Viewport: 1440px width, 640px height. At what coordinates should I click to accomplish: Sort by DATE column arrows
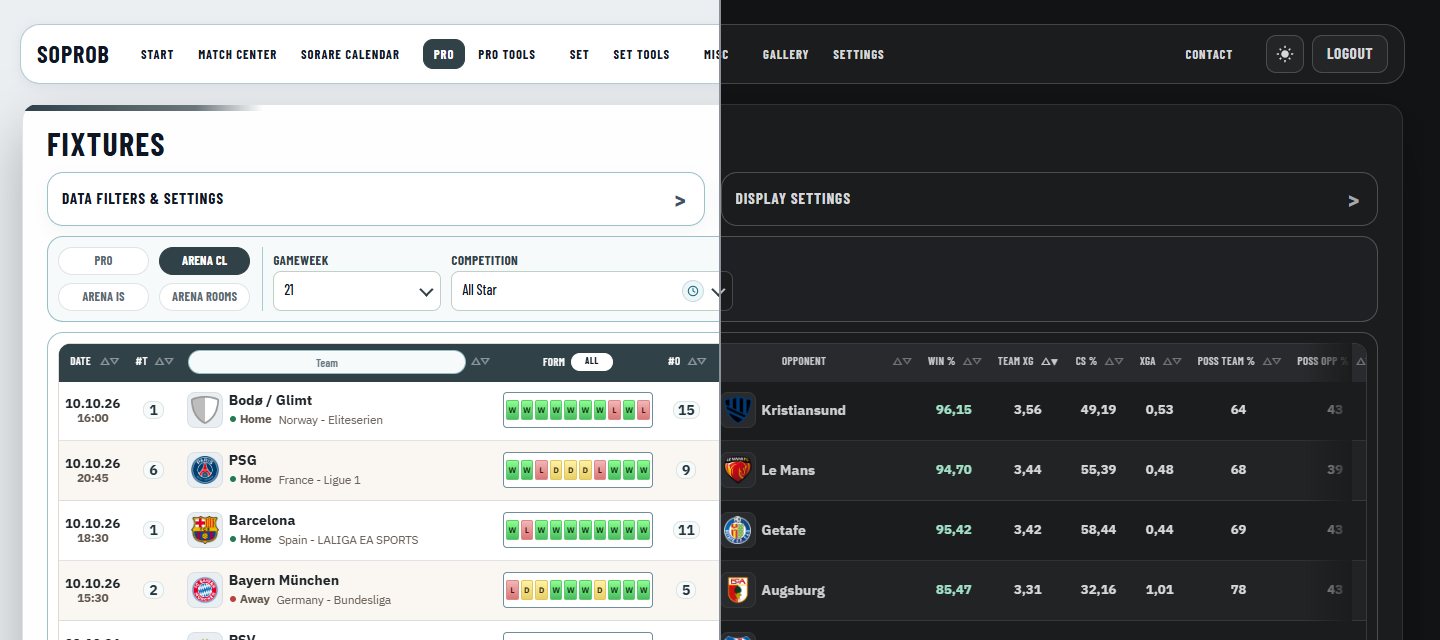click(110, 362)
